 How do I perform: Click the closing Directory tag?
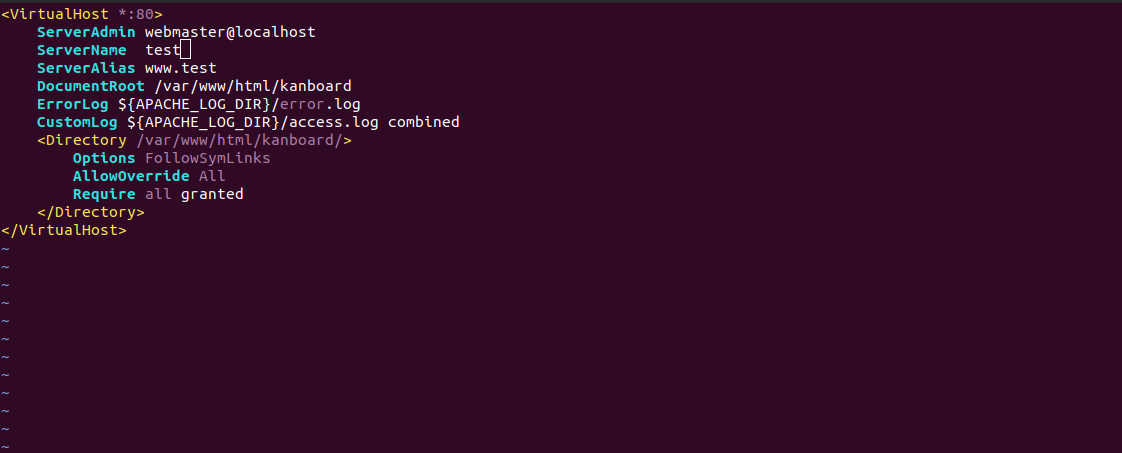point(91,212)
